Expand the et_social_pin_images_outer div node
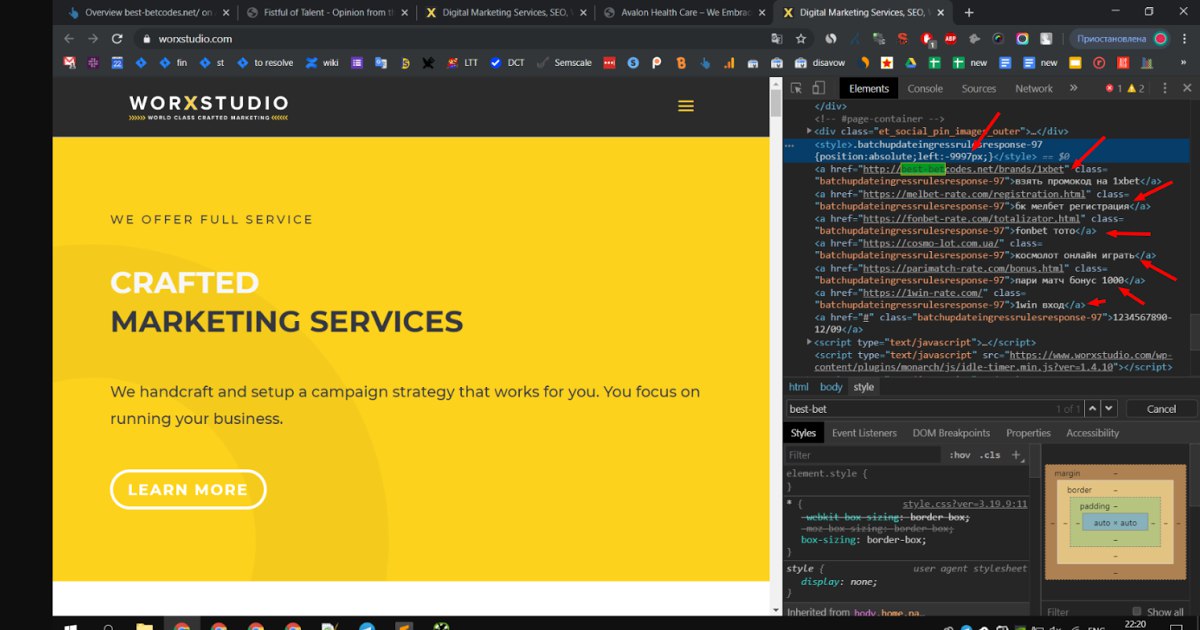 (810, 131)
